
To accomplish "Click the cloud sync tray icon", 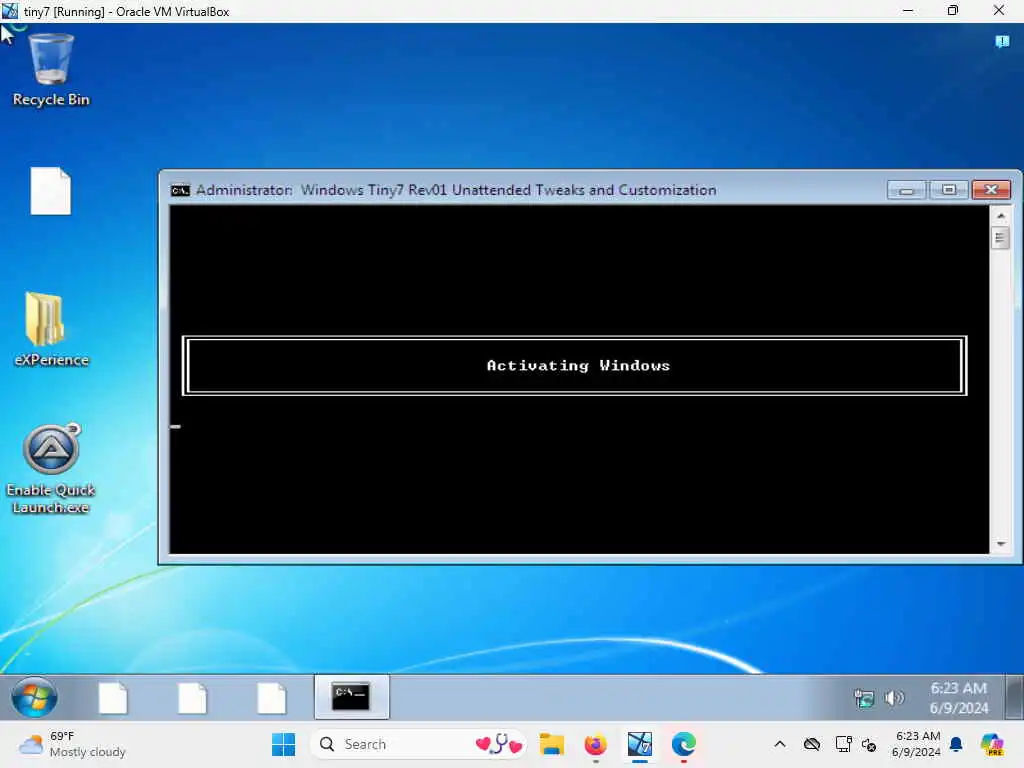I will coord(812,744).
